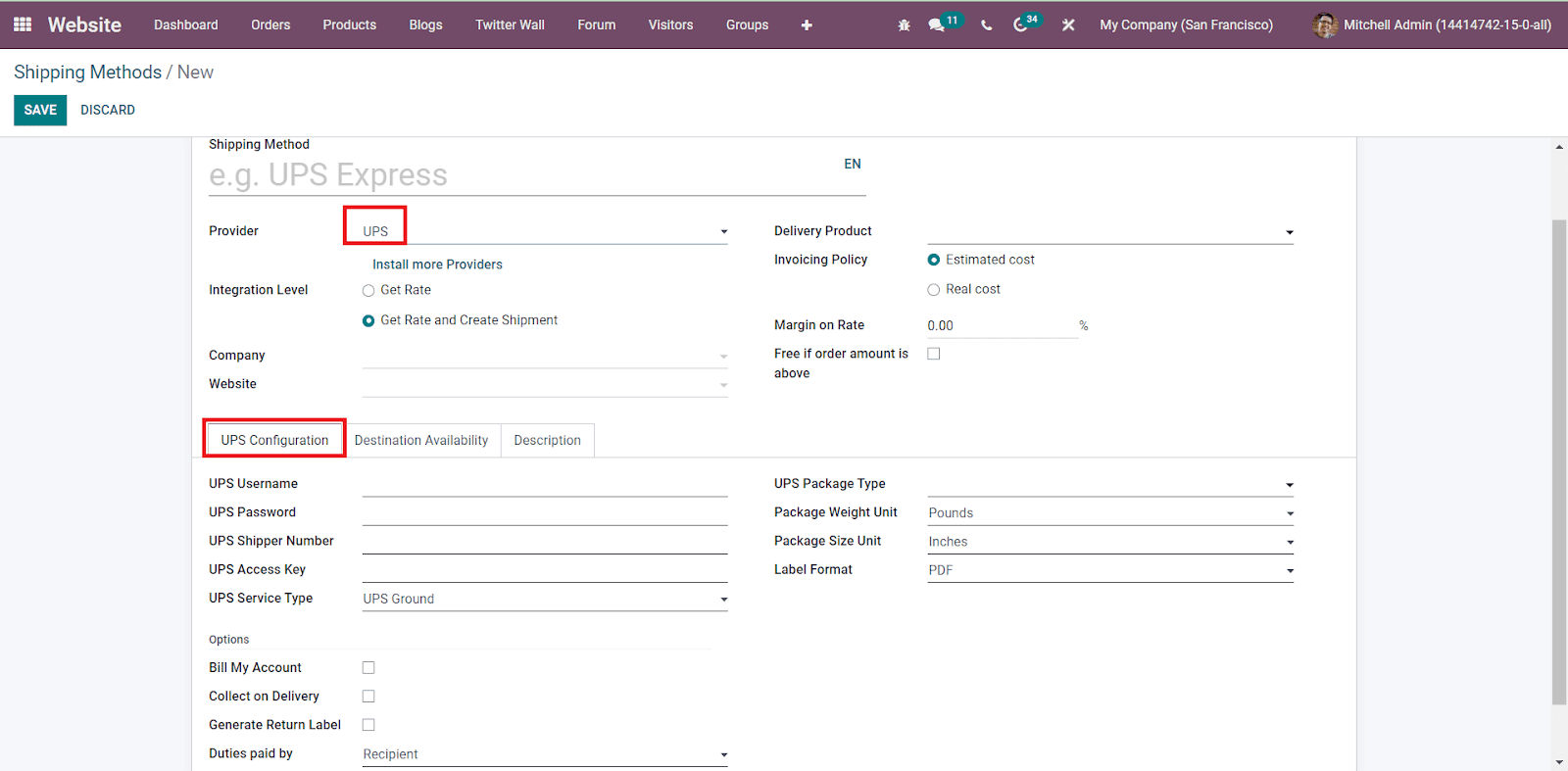Click the plus icon in the top menu
This screenshot has height=771, width=1568.
coord(807,25)
